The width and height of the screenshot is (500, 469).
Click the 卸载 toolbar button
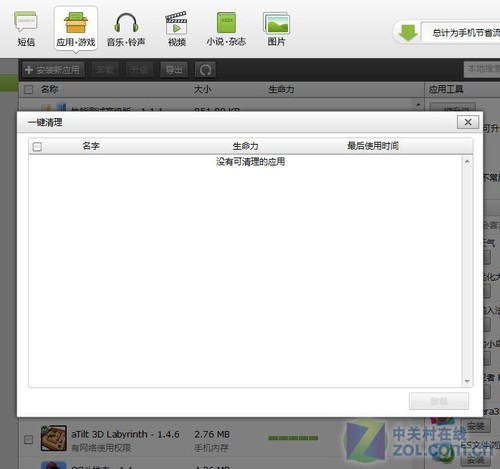pyautogui.click(x=105, y=70)
